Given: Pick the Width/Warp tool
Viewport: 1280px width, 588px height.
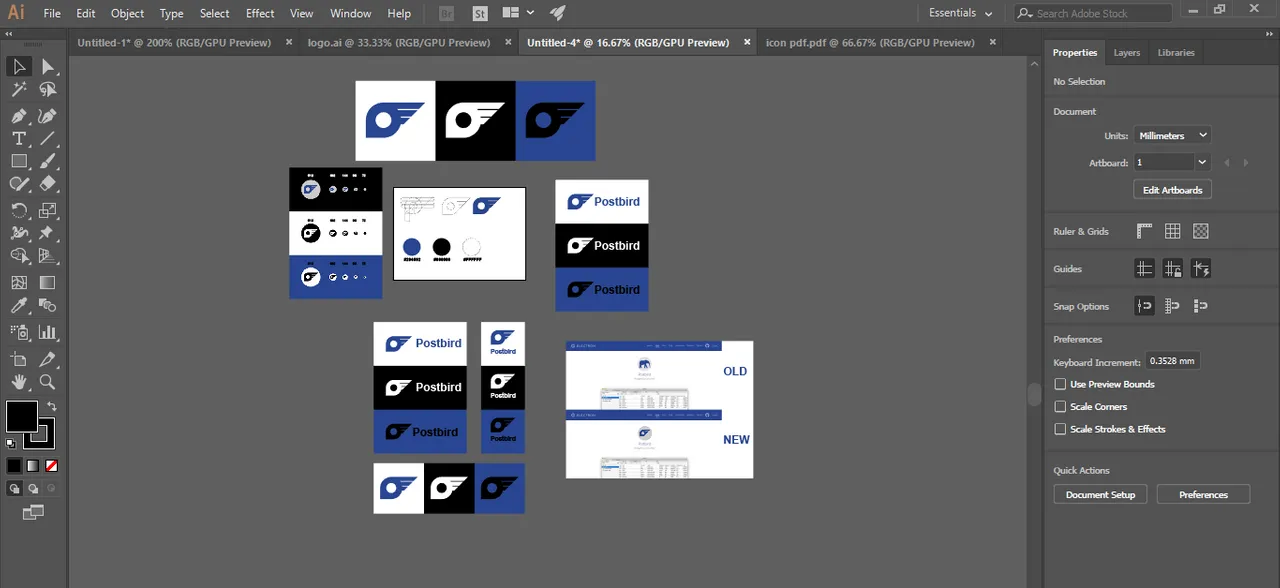Looking at the screenshot, I should 19,233.
